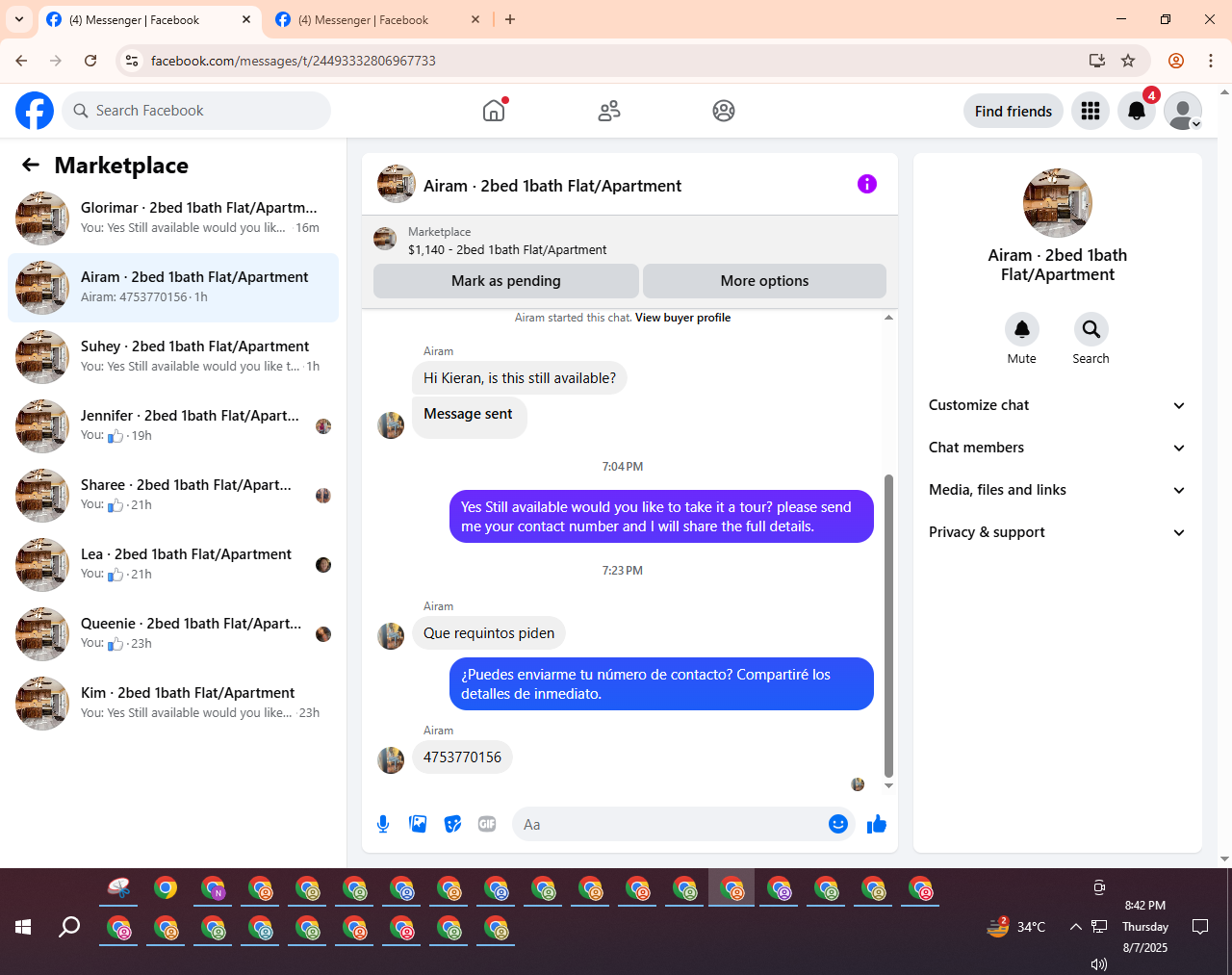Open the browser profile icon
Screen dimensions: 1232x975
click(x=1176, y=61)
